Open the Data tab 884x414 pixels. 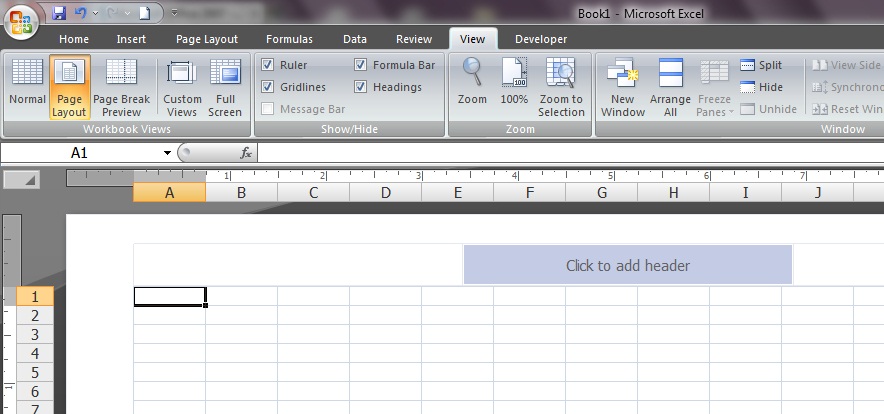point(355,39)
